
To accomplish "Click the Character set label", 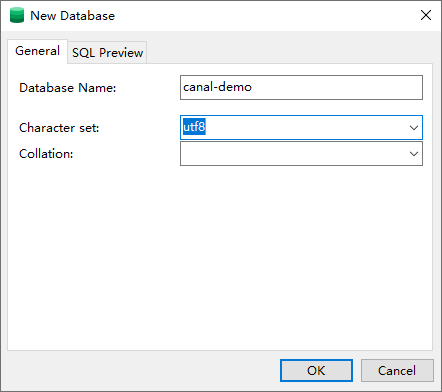I will (x=59, y=128).
